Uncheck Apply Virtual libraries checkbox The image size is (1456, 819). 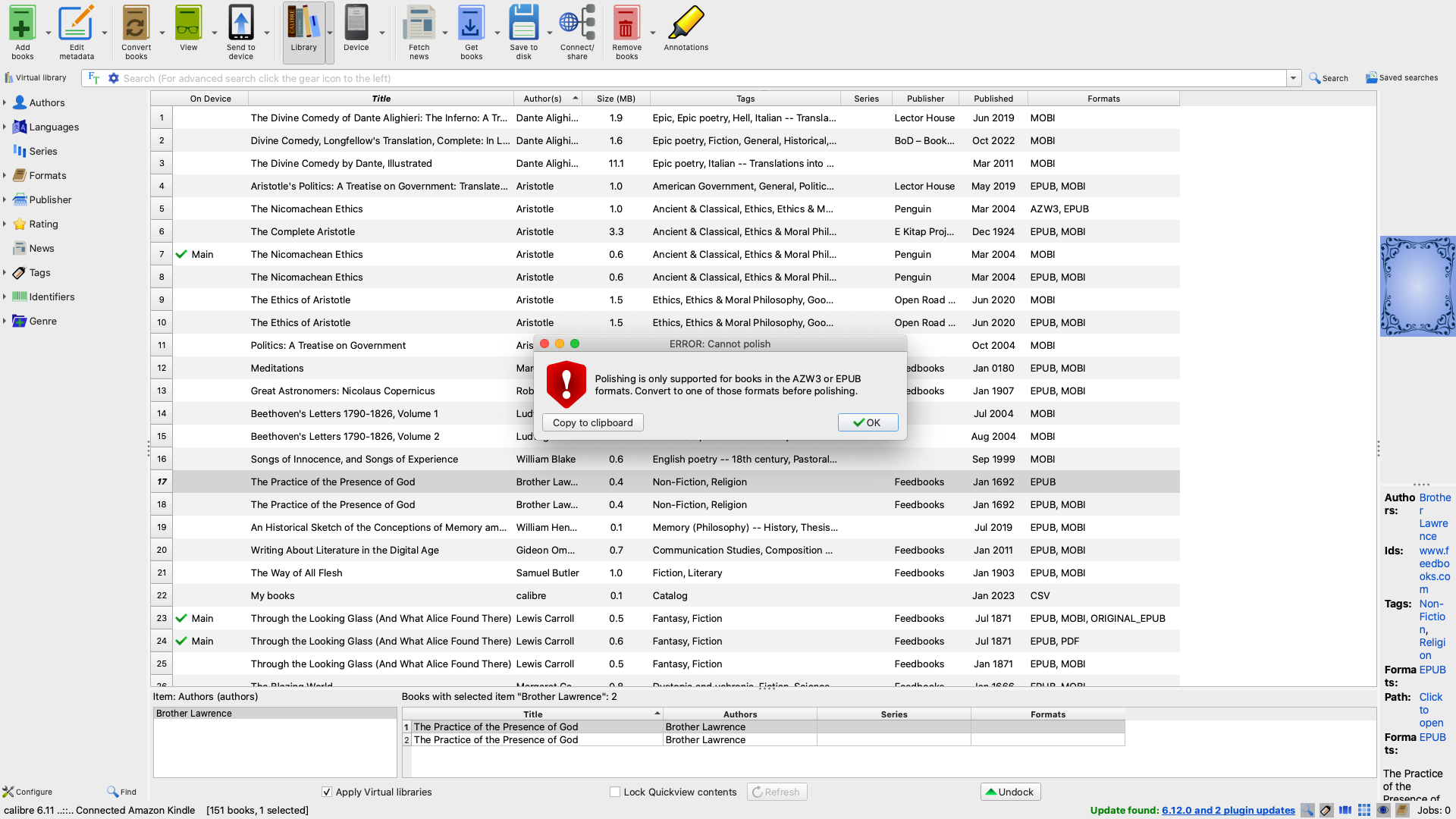tap(327, 792)
